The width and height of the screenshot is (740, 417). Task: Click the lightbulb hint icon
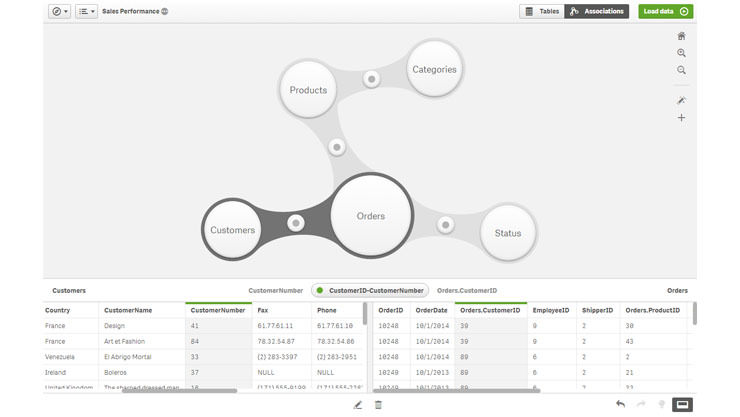pos(662,404)
